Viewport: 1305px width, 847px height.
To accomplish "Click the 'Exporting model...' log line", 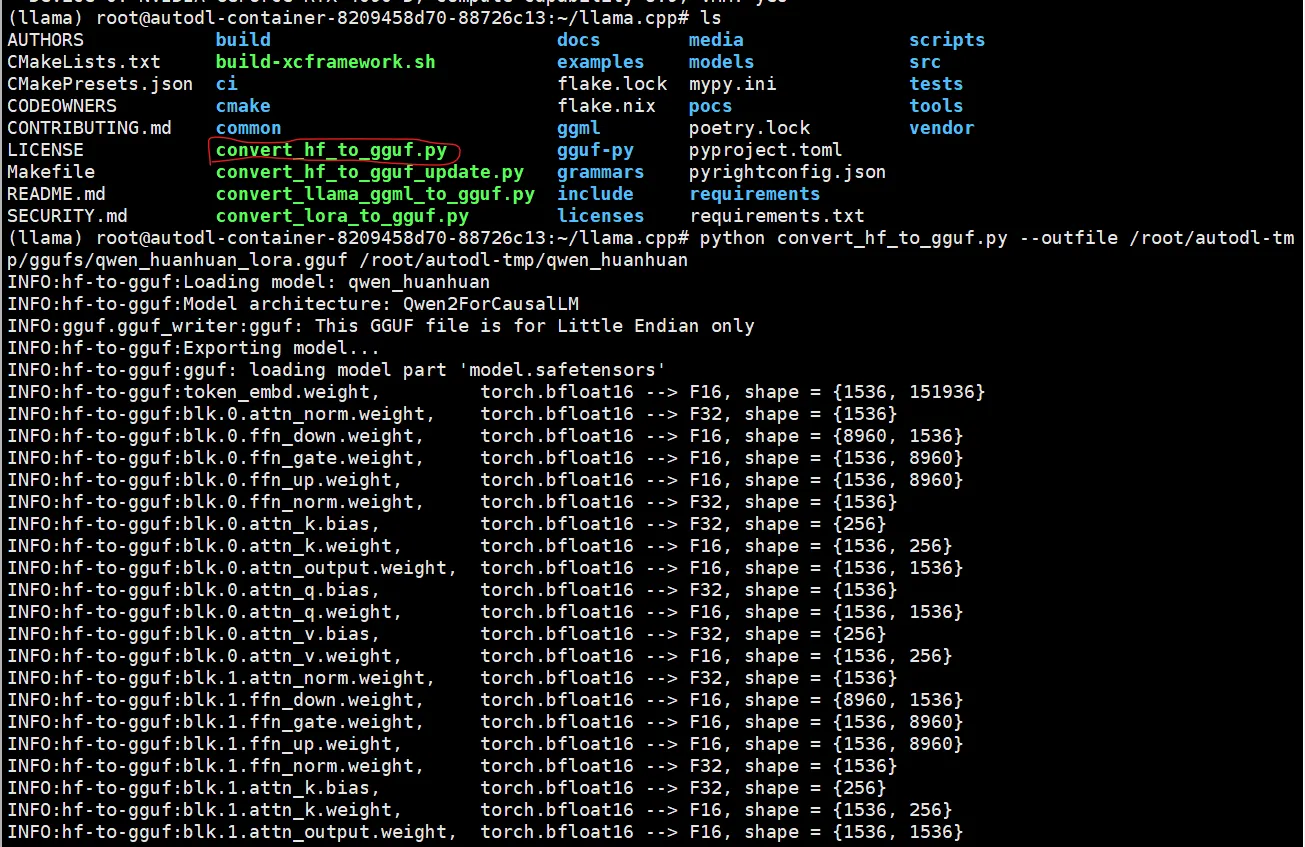I will tap(194, 348).
